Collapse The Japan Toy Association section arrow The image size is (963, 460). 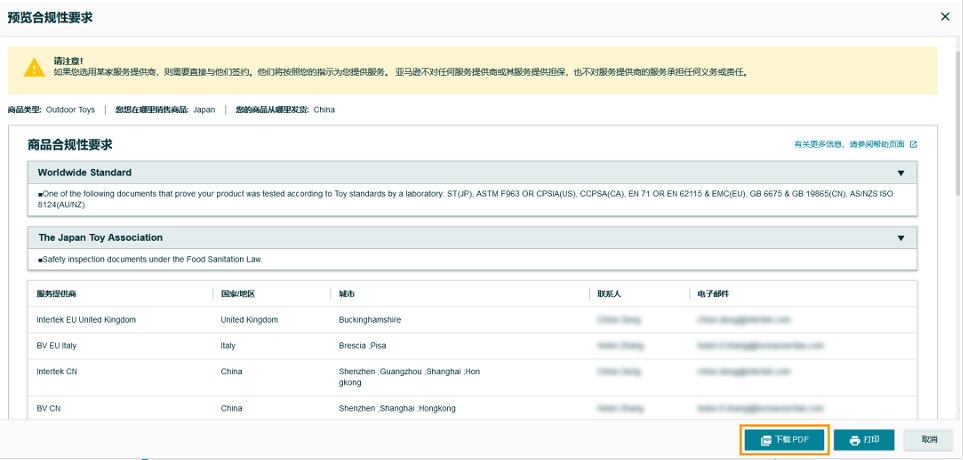click(x=900, y=238)
